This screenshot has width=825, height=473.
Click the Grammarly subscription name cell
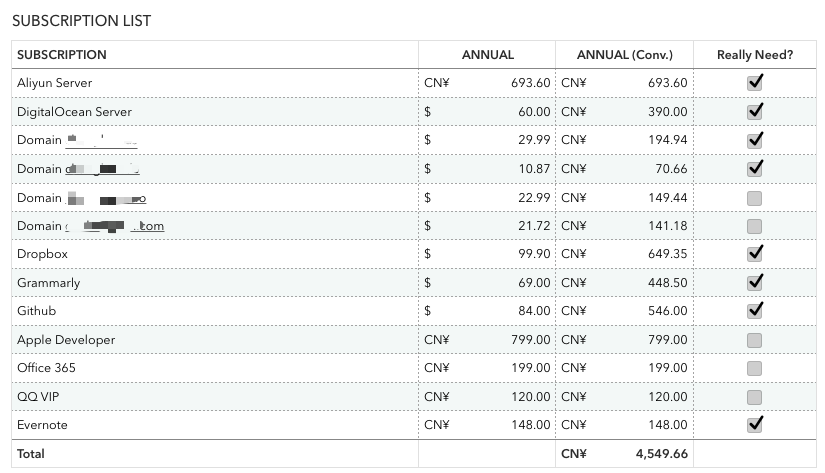tap(48, 283)
